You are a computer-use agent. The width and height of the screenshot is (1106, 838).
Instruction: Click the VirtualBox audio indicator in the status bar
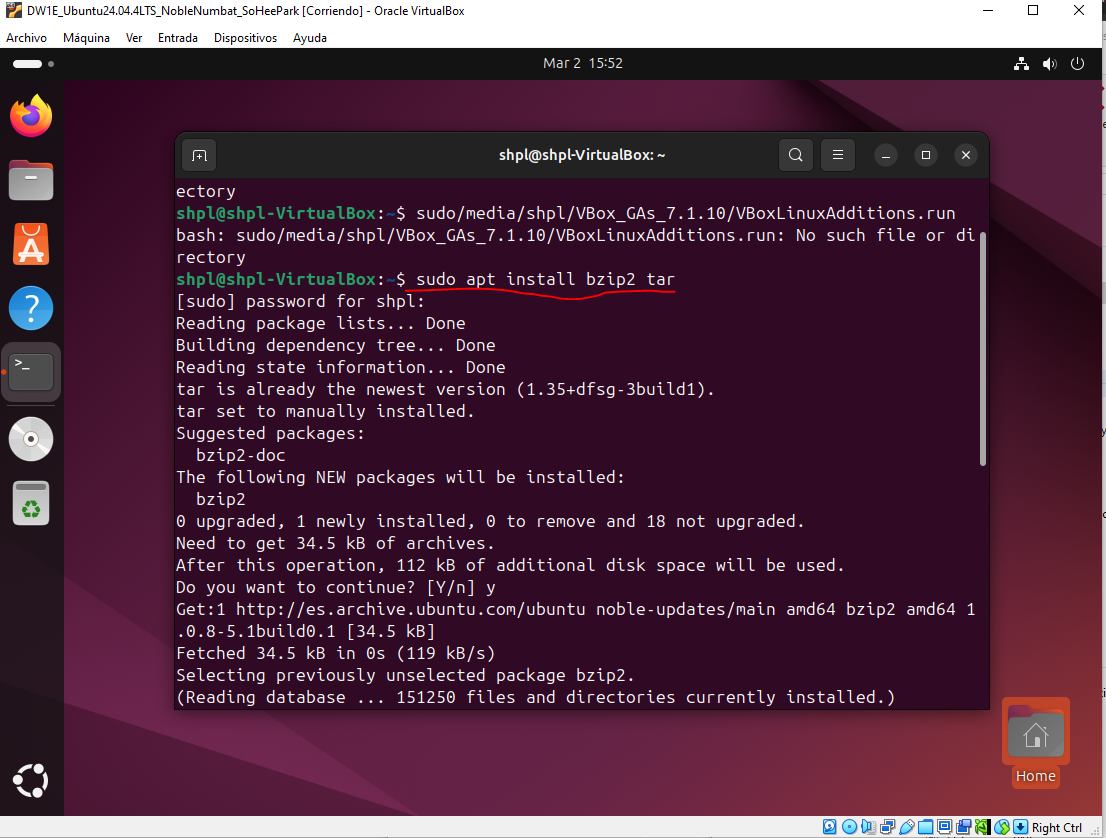coord(868,827)
